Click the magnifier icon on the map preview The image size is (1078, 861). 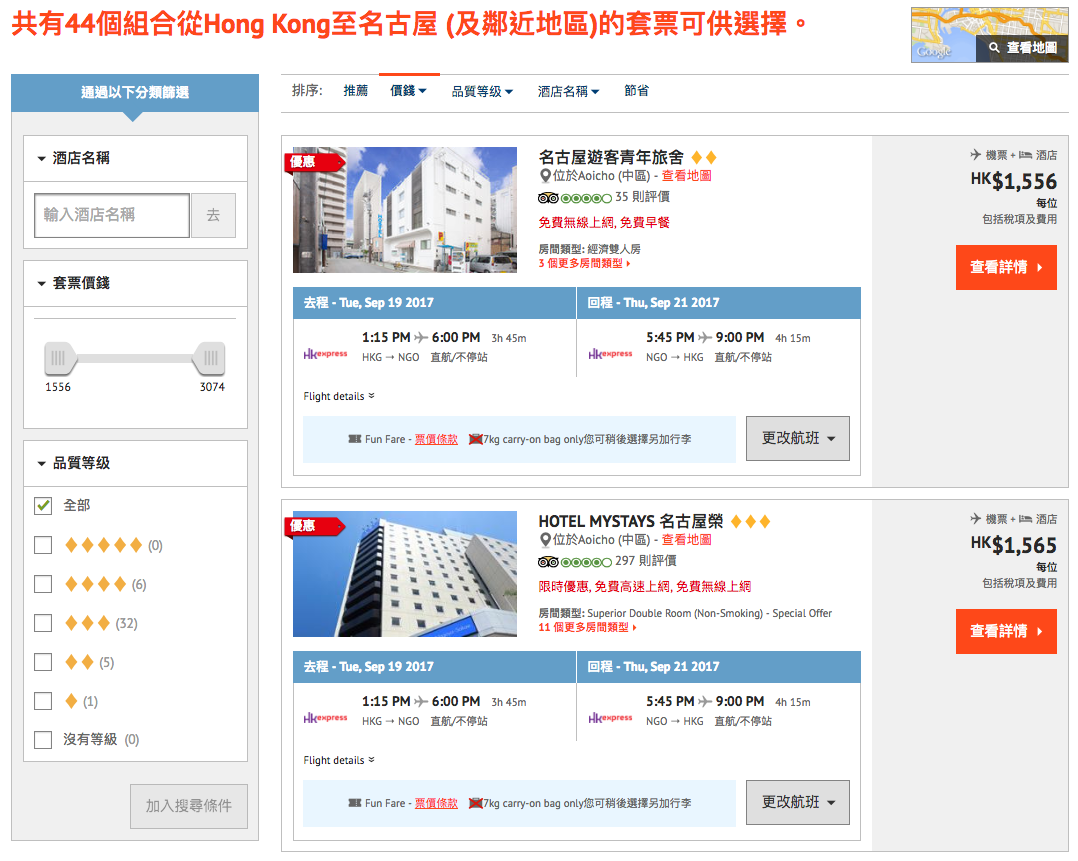click(994, 47)
